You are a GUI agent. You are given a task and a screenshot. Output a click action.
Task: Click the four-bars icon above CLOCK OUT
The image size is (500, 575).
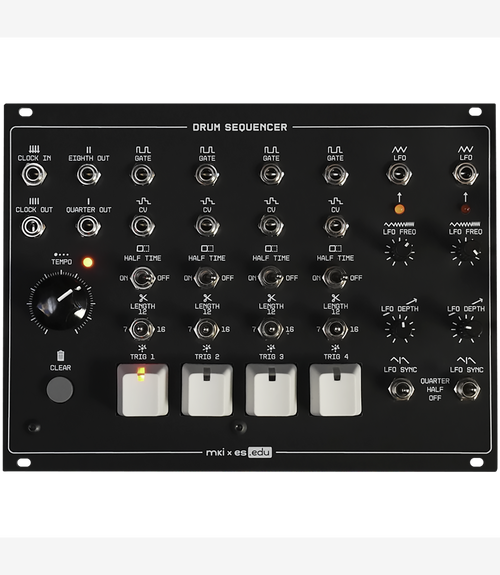click(34, 201)
